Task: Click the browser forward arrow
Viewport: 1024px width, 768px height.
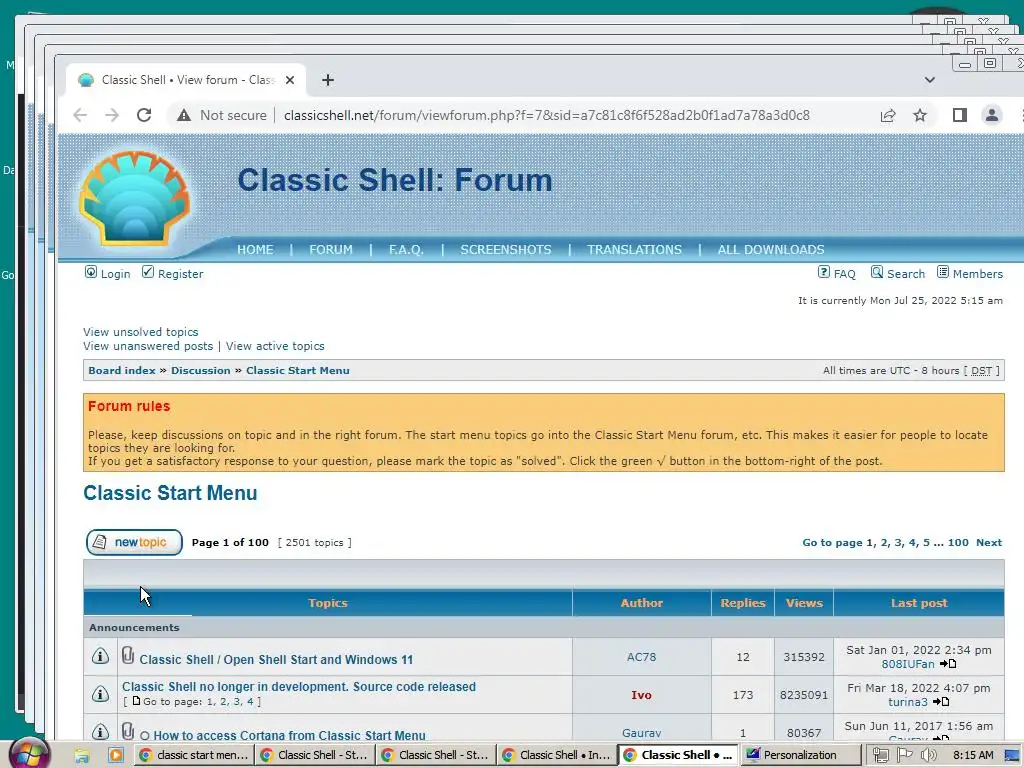Action: coord(112,116)
